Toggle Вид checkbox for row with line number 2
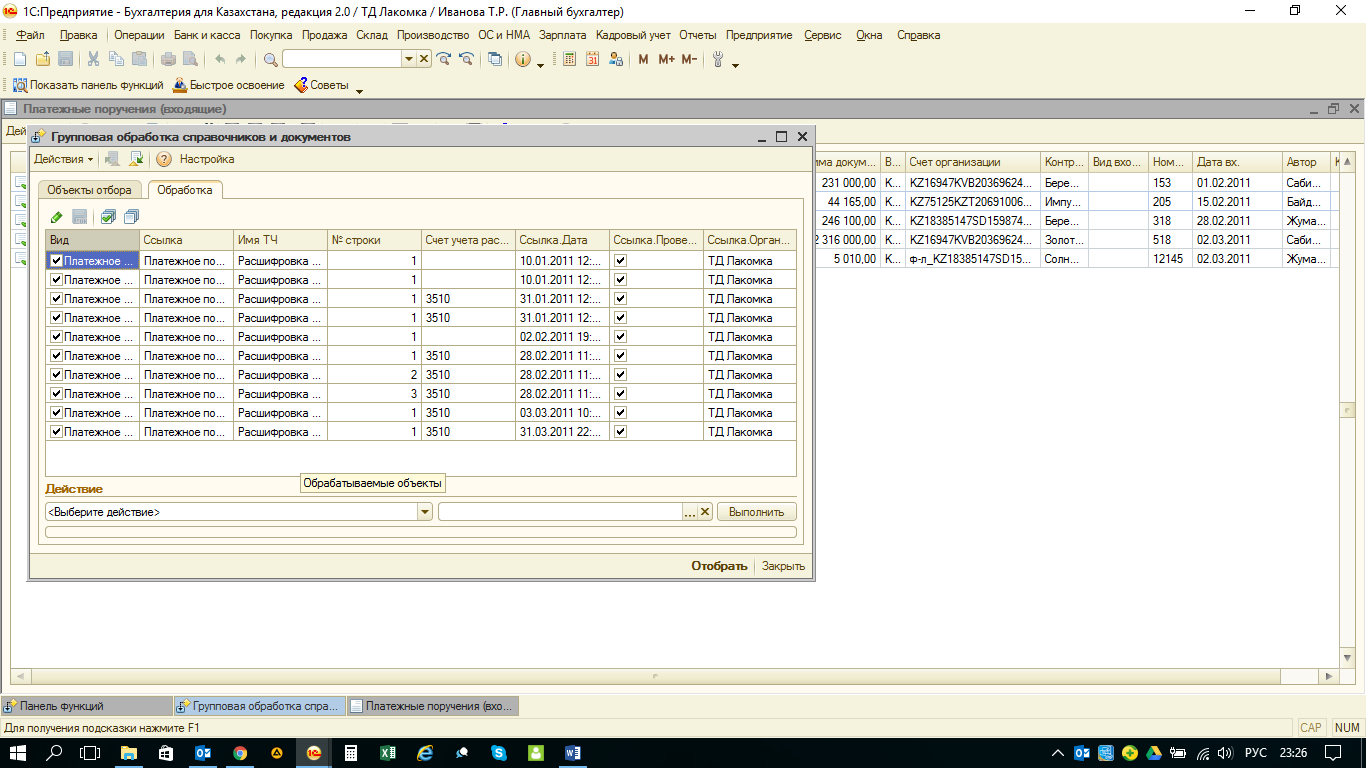The image size is (1366, 768). point(57,375)
